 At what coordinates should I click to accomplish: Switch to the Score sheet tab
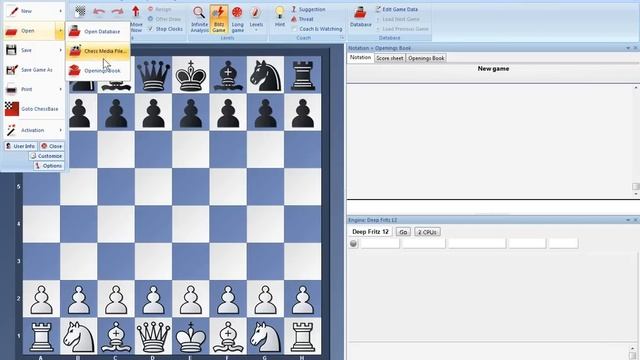tap(389, 58)
